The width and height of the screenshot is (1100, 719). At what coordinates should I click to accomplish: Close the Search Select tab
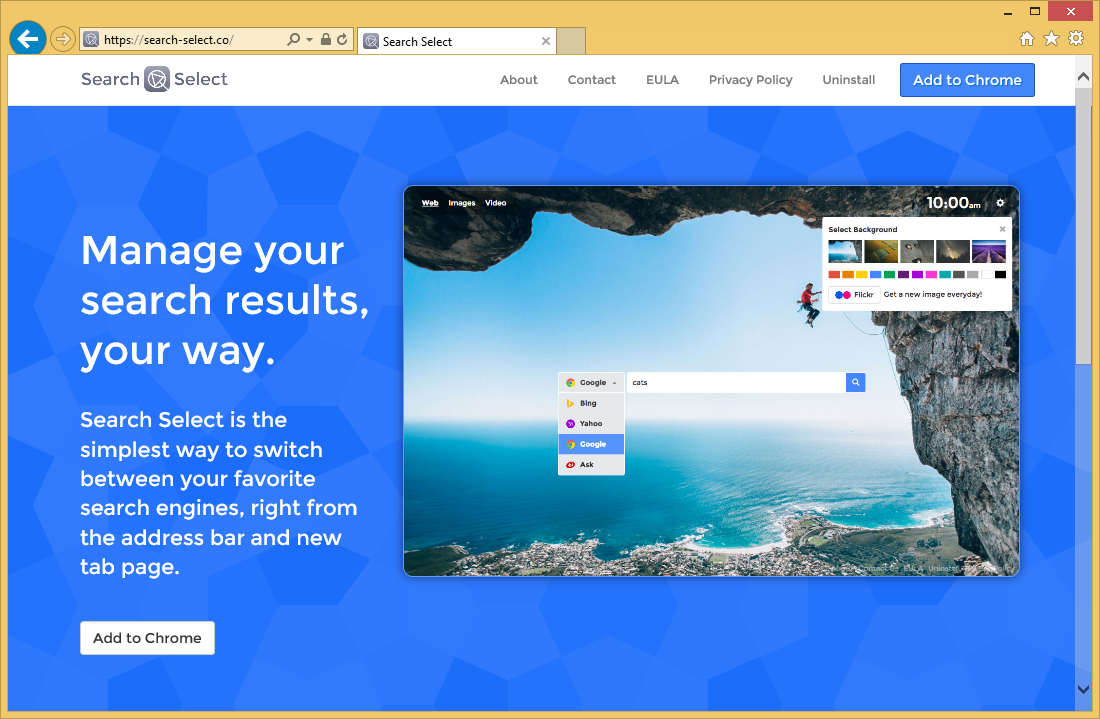[x=546, y=41]
